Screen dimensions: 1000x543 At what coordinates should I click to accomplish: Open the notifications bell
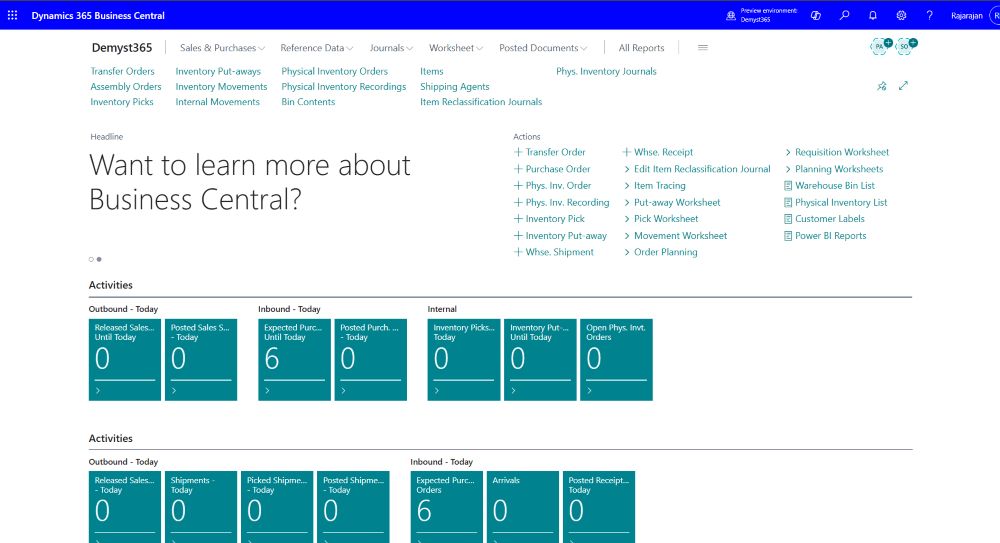pos(872,15)
